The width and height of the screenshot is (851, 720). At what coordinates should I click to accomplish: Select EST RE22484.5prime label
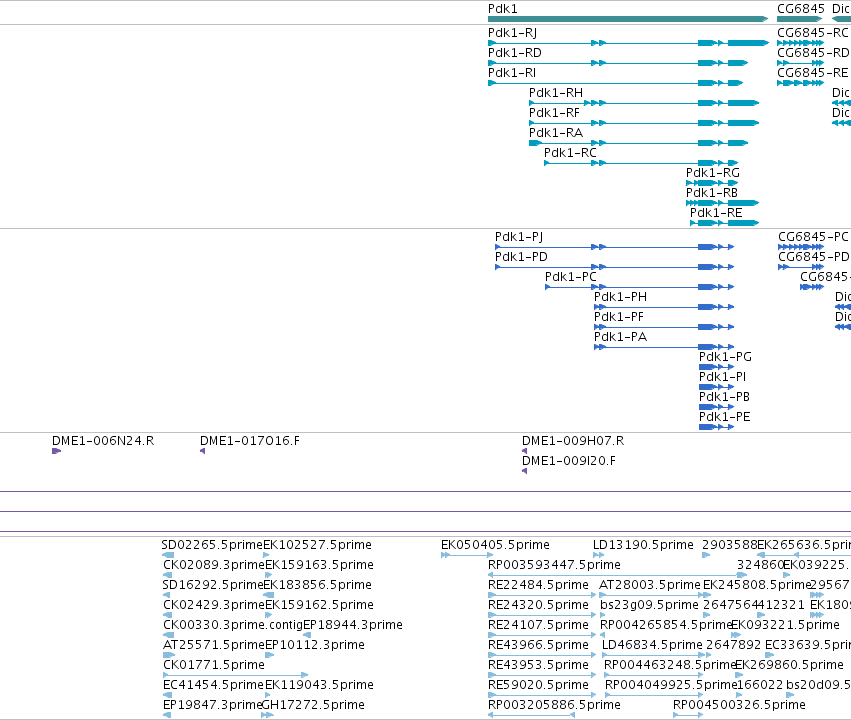(x=538, y=585)
